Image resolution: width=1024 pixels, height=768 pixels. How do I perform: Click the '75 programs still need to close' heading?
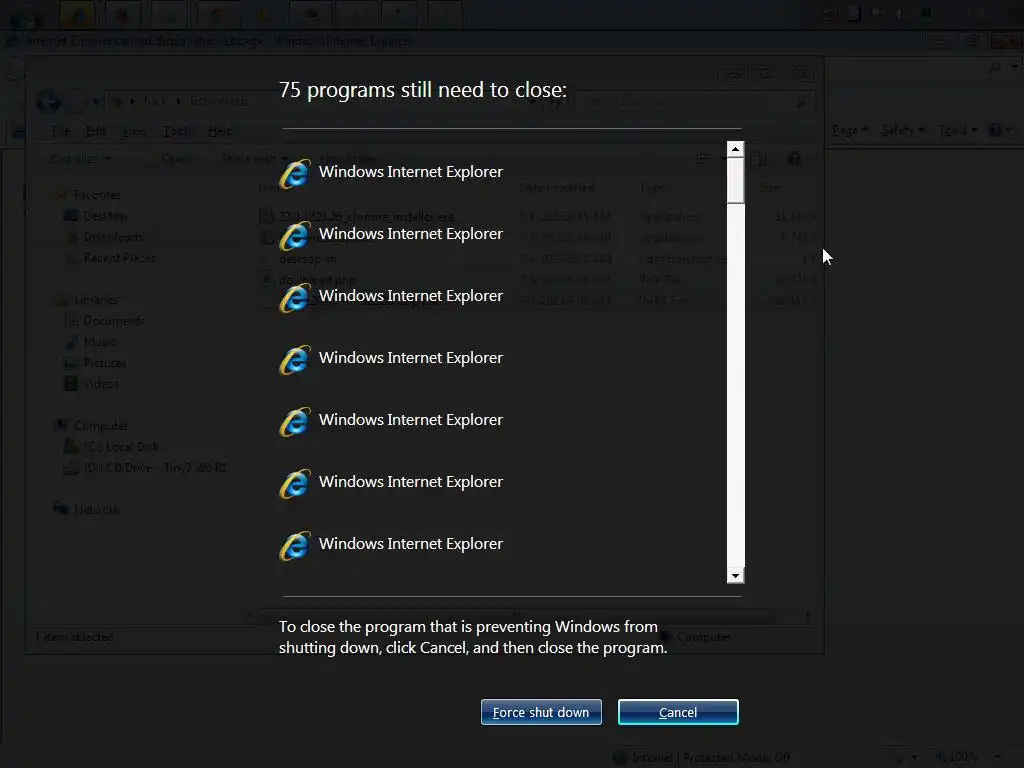point(423,89)
